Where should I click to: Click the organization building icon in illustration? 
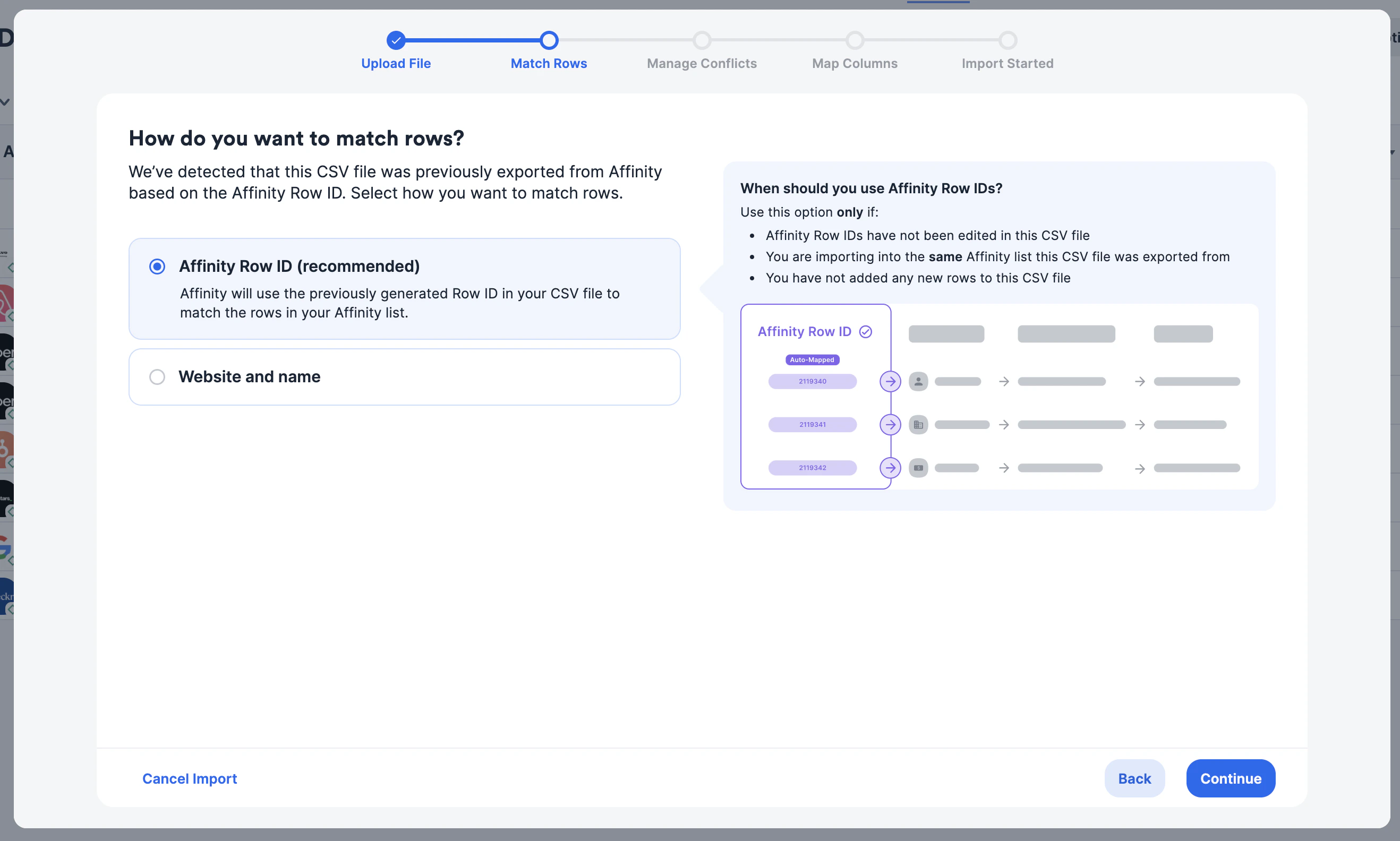(918, 424)
